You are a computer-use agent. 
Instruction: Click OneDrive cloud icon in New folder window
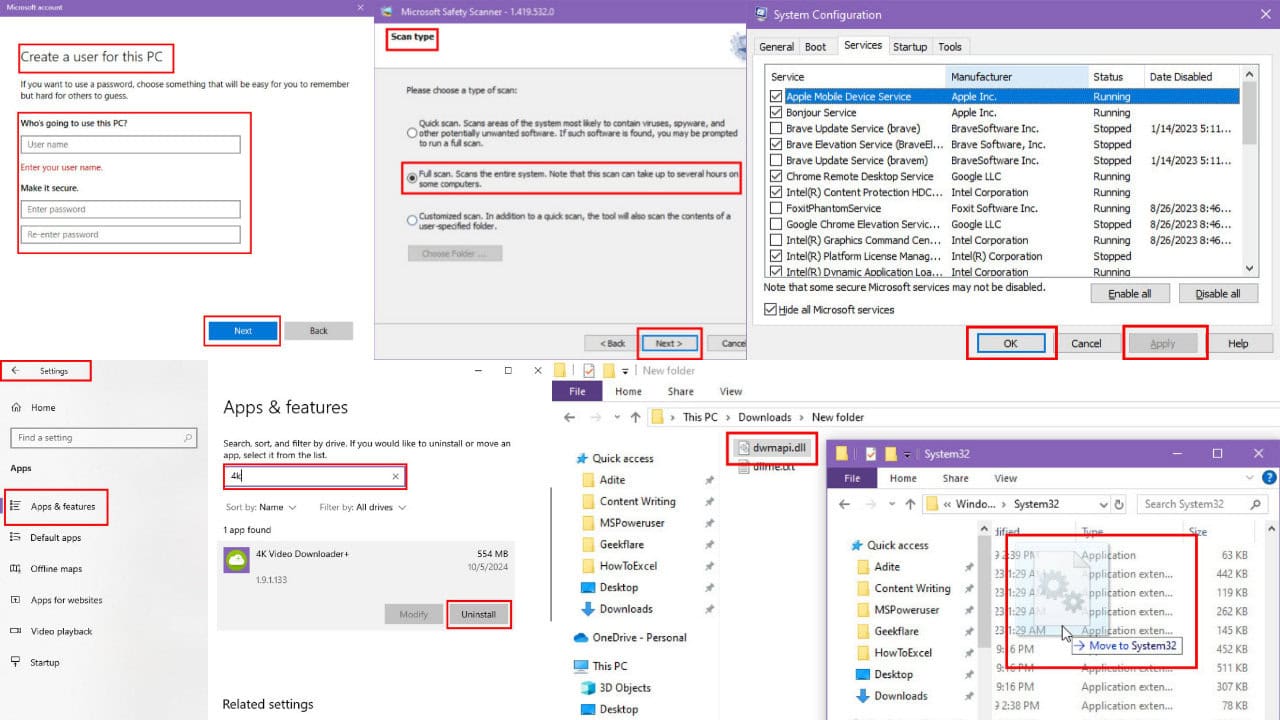tap(581, 637)
